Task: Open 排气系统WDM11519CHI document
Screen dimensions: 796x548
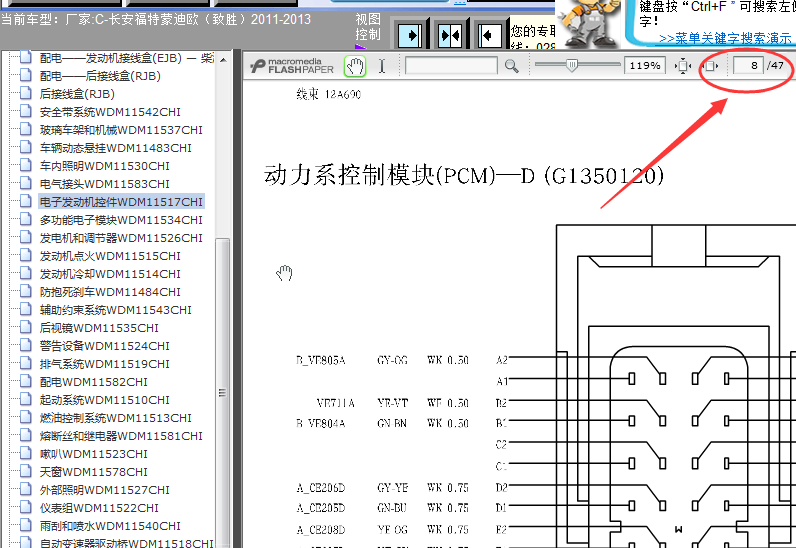Action: coord(105,364)
